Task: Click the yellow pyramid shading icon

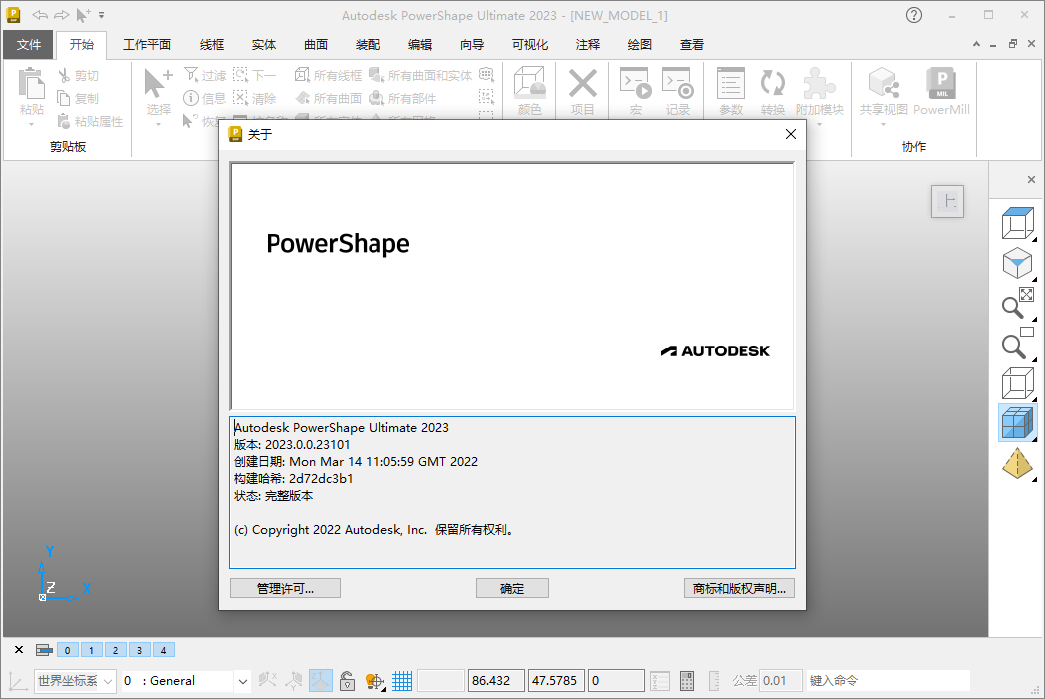Action: tap(1017, 464)
